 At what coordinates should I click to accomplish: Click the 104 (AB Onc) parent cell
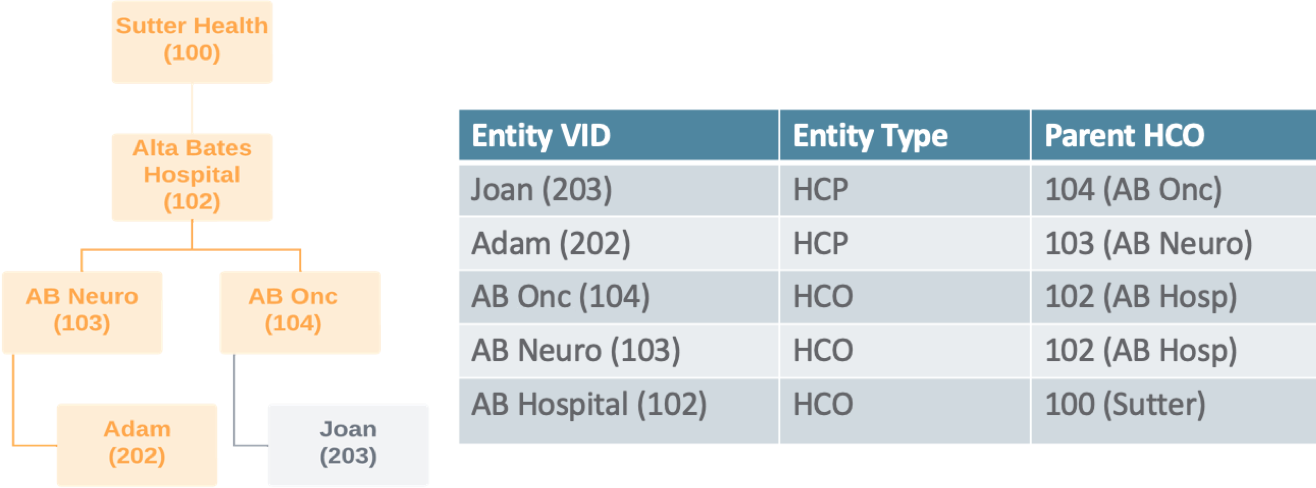pos(1133,189)
